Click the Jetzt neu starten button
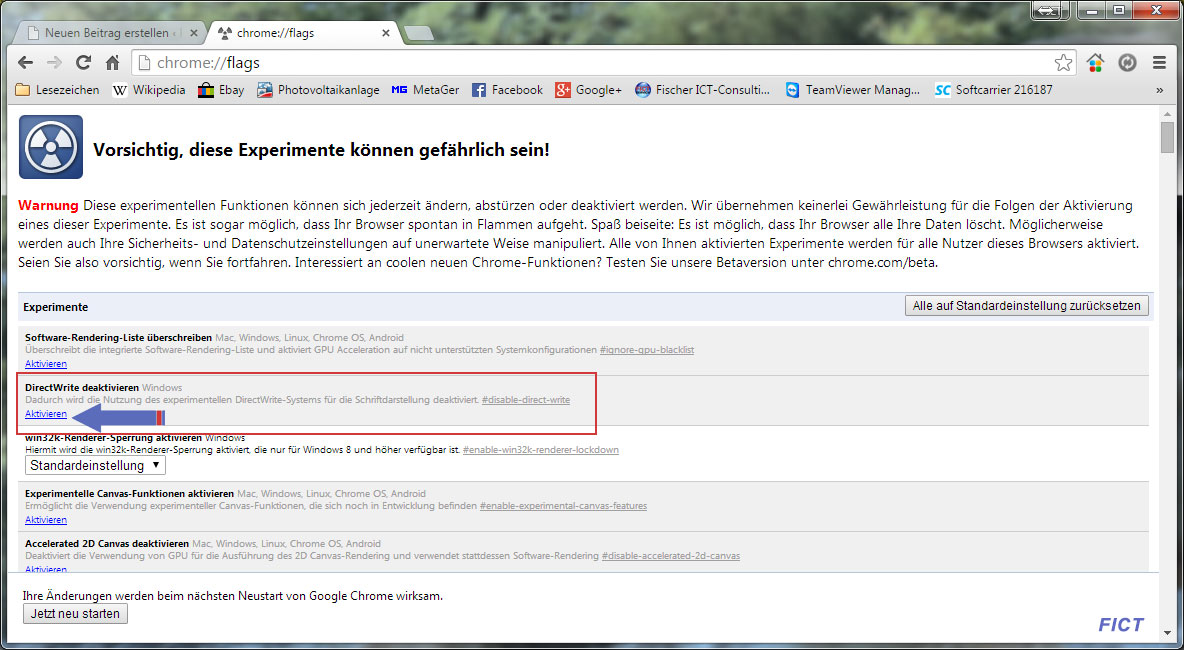Viewport: 1184px width, 650px height. [x=76, y=614]
